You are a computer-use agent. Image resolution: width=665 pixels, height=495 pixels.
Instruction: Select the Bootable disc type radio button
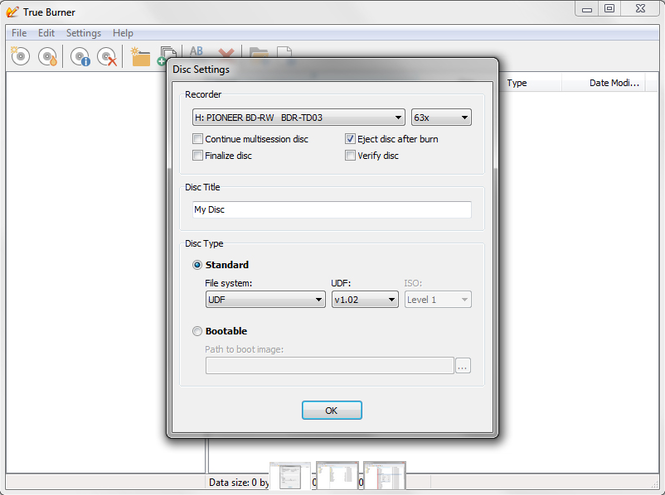(197, 331)
